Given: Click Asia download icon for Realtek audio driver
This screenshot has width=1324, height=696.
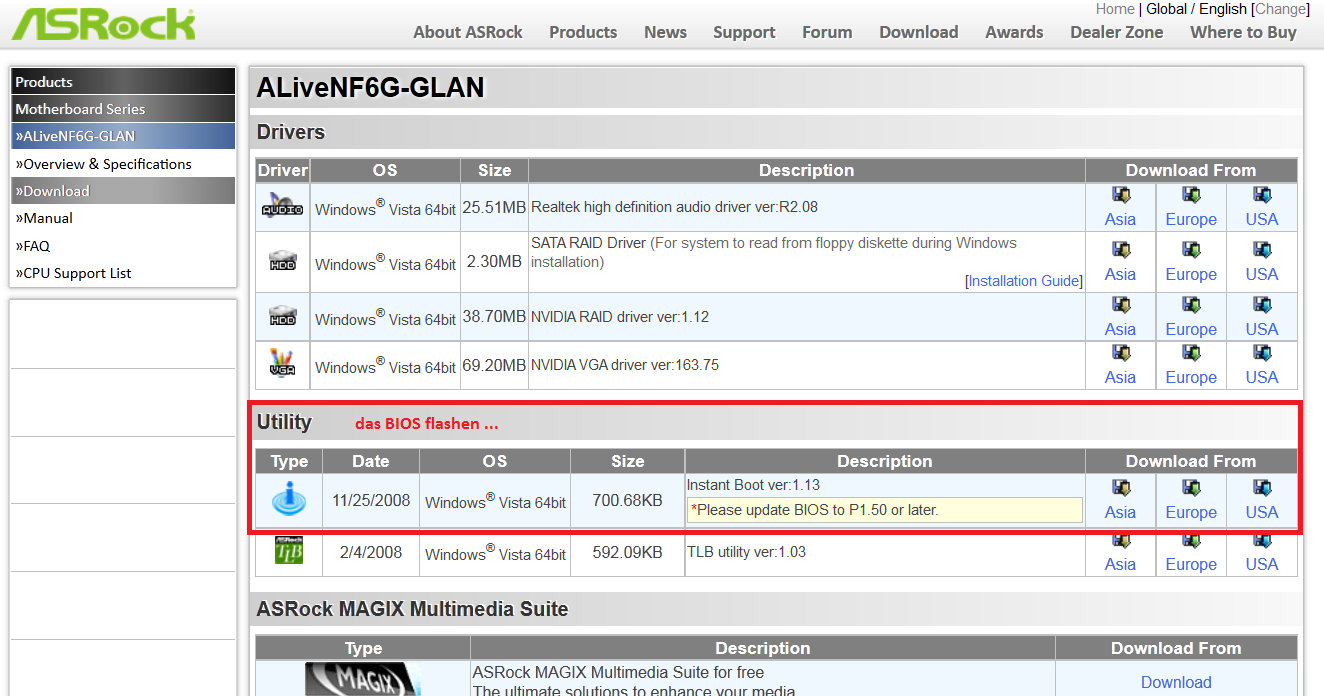Looking at the screenshot, I should [x=1120, y=195].
